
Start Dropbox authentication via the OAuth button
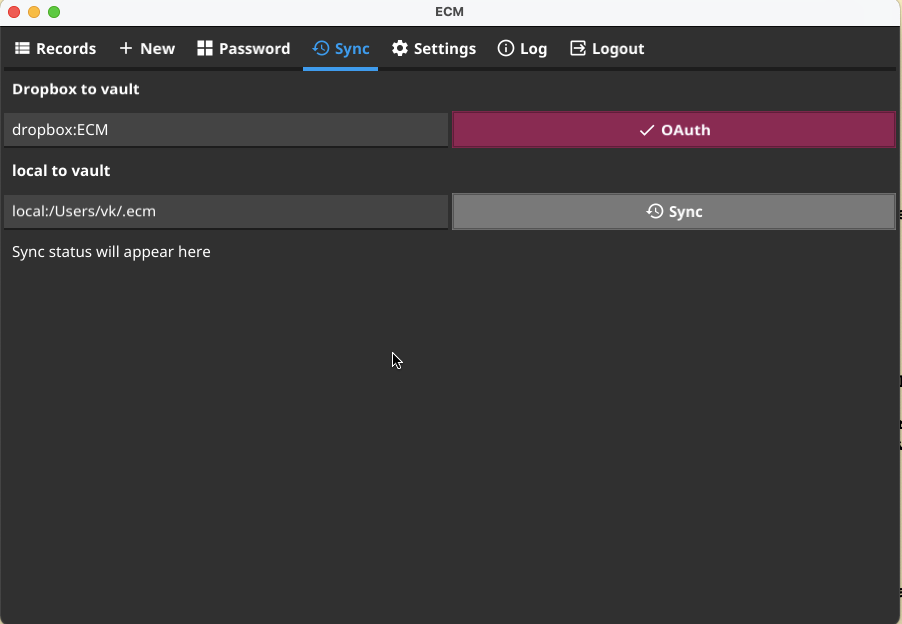coord(673,130)
